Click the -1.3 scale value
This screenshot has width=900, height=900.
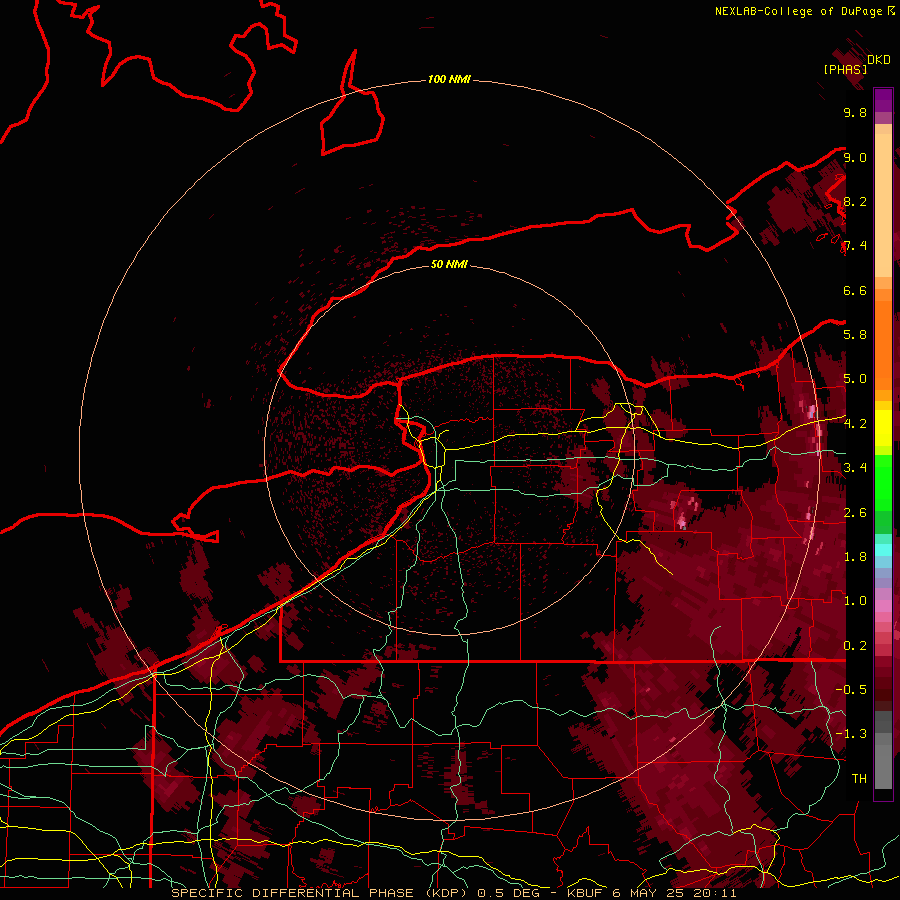[x=851, y=734]
